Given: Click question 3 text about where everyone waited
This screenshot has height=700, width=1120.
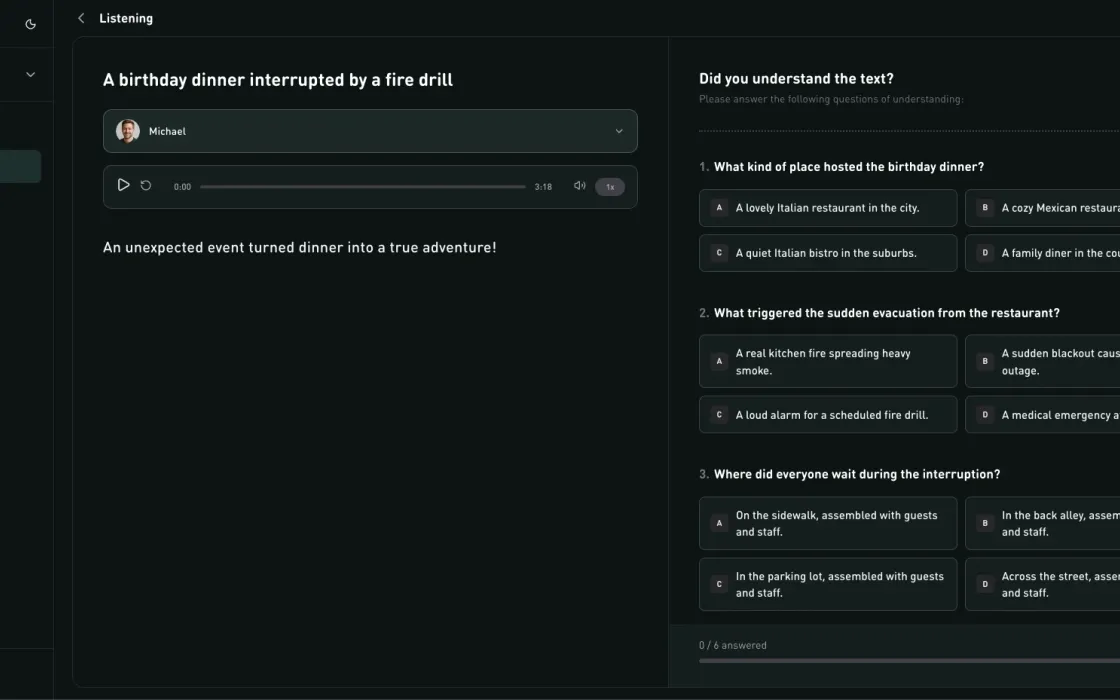Looking at the screenshot, I should (857, 474).
